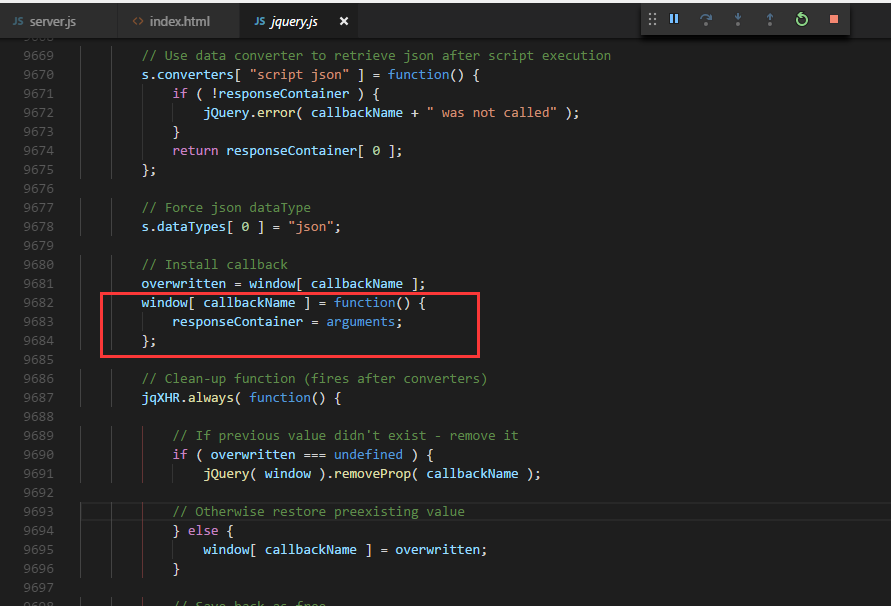Click line number 9697 in the gutter
Viewport: 891px width, 606px height.
(39, 588)
